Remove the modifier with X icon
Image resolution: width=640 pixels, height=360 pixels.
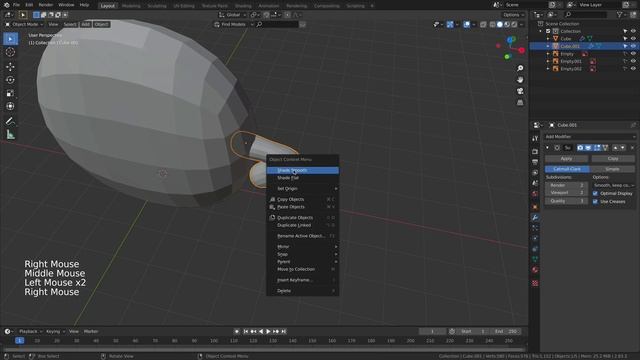point(632,148)
